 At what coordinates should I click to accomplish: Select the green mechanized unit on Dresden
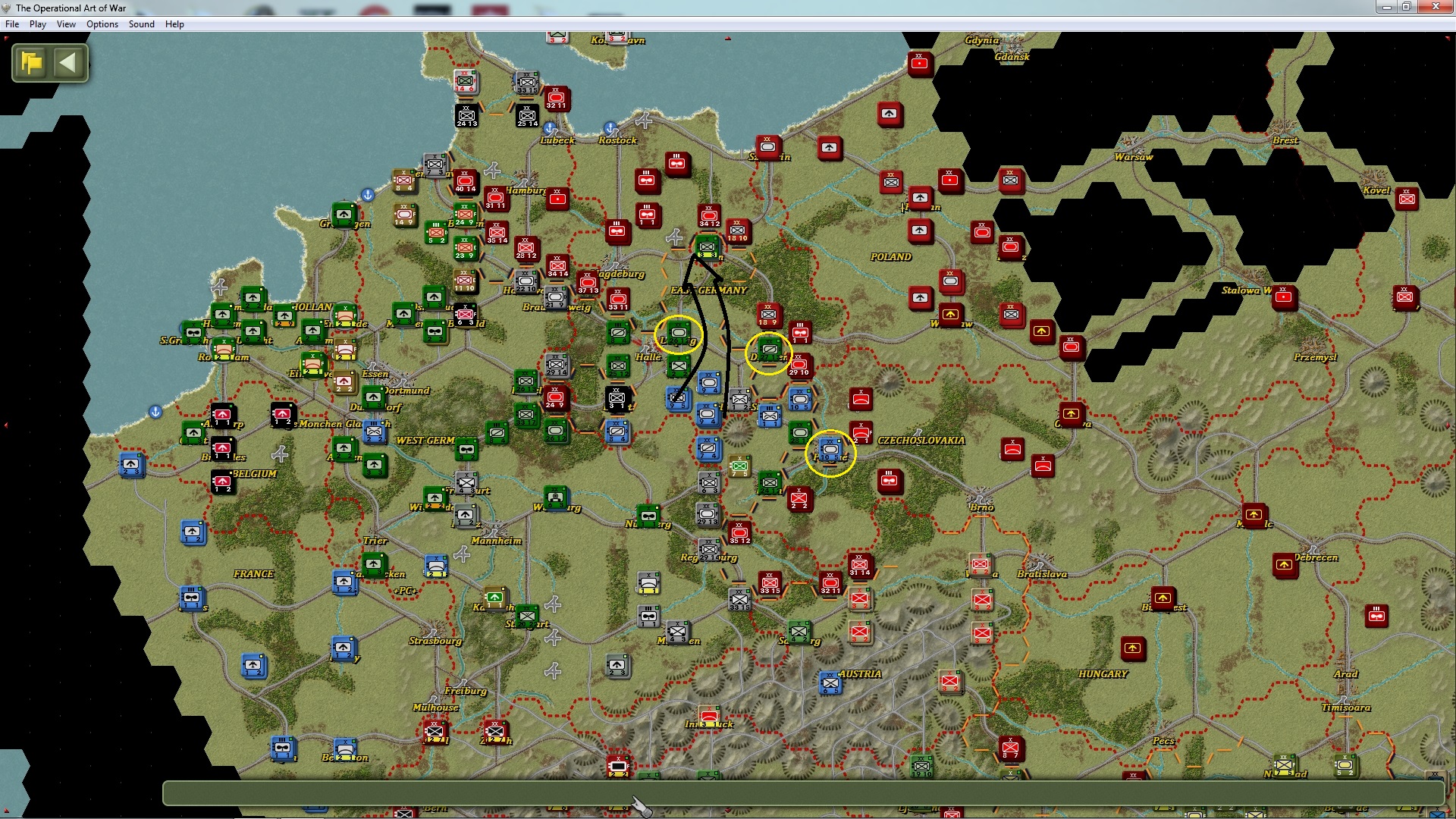click(769, 350)
